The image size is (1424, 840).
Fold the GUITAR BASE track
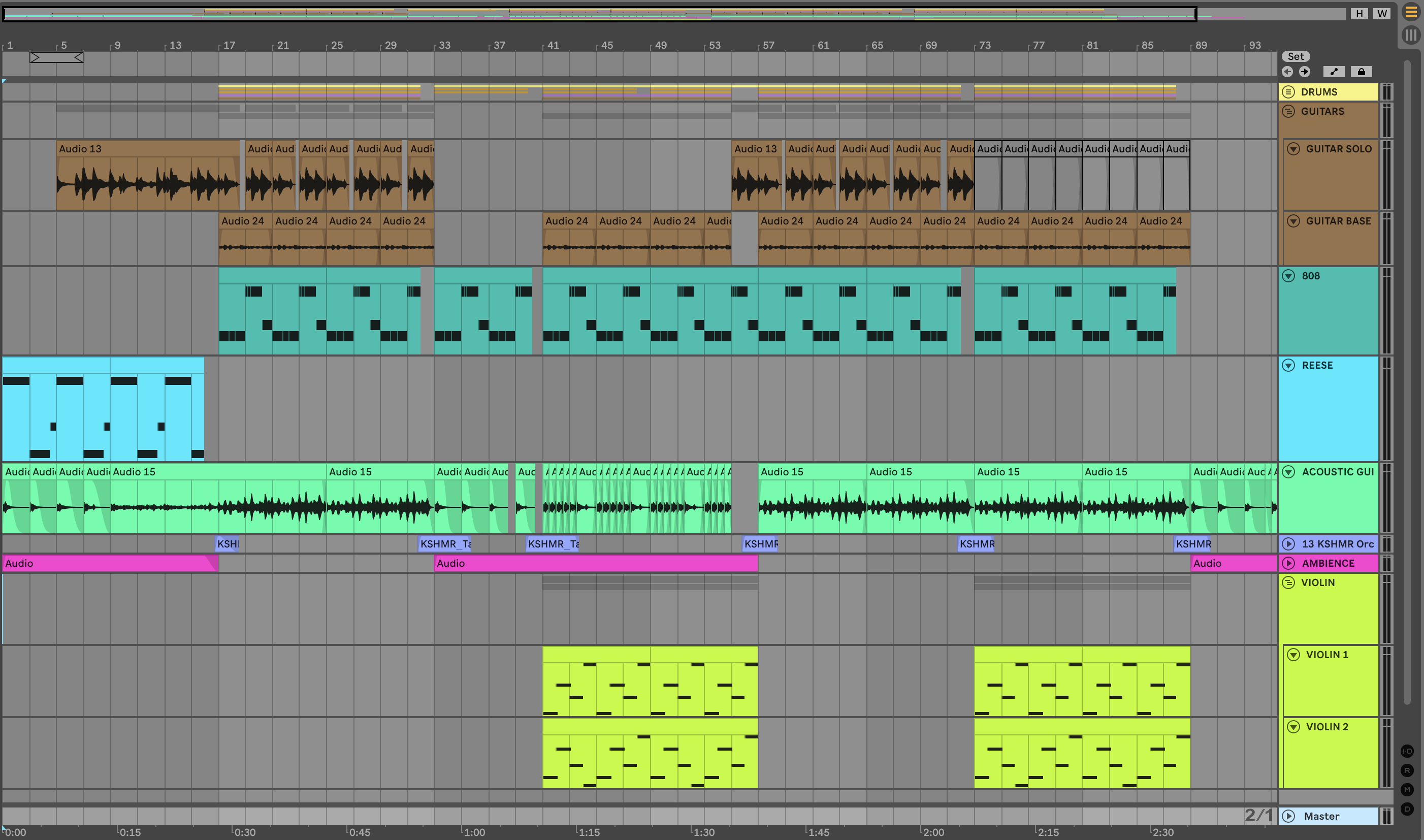click(1293, 221)
